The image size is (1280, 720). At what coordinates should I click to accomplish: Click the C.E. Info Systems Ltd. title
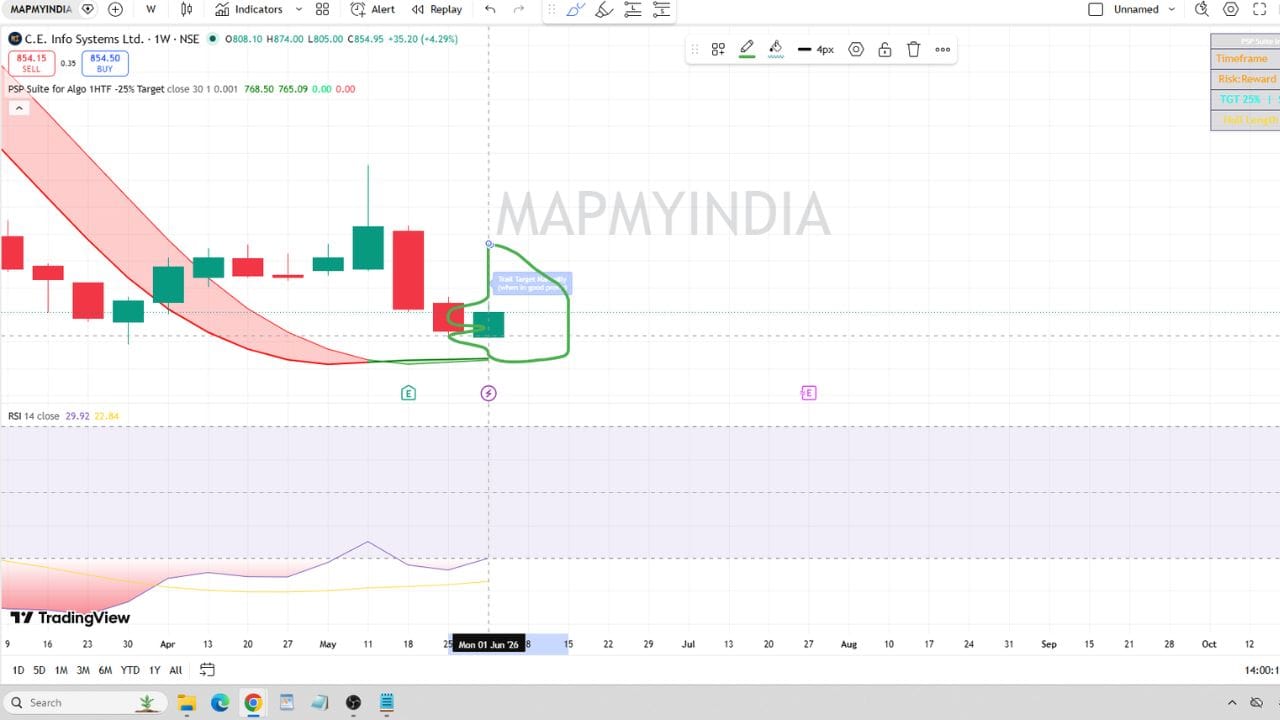point(83,39)
